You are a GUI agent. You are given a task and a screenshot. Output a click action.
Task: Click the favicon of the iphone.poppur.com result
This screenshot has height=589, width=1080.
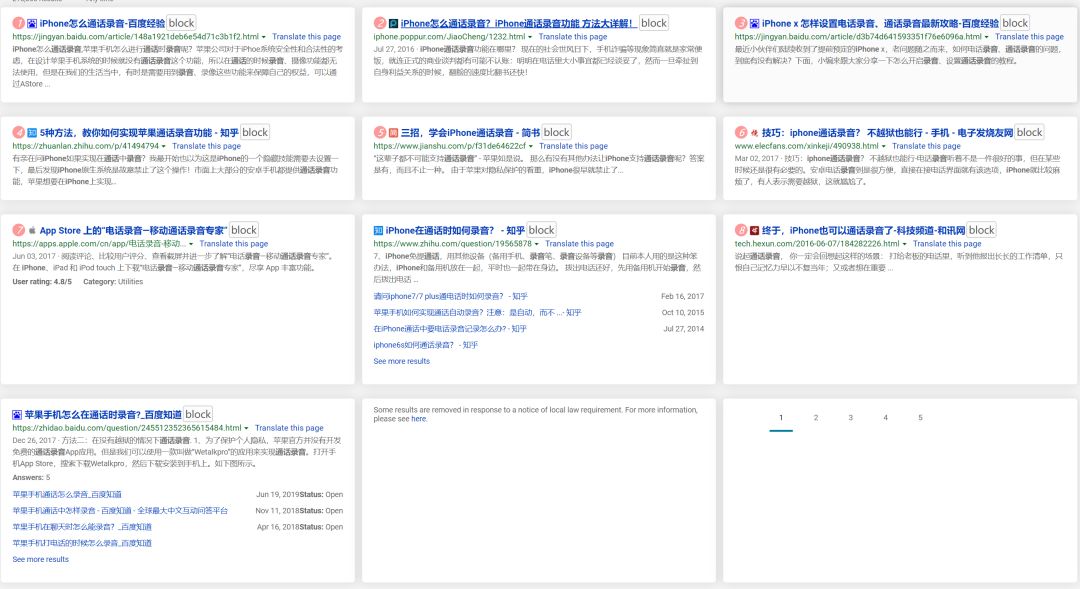click(x=393, y=23)
